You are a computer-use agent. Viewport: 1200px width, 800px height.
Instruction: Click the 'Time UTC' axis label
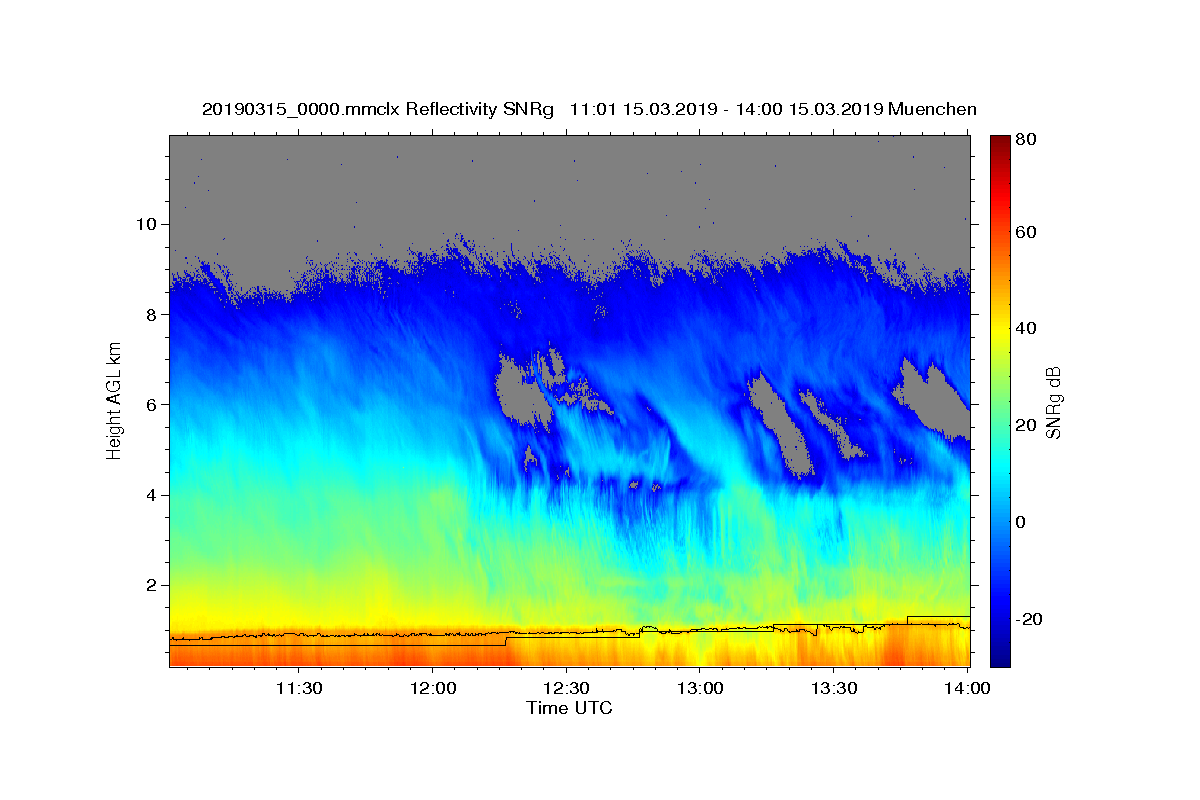[x=569, y=708]
